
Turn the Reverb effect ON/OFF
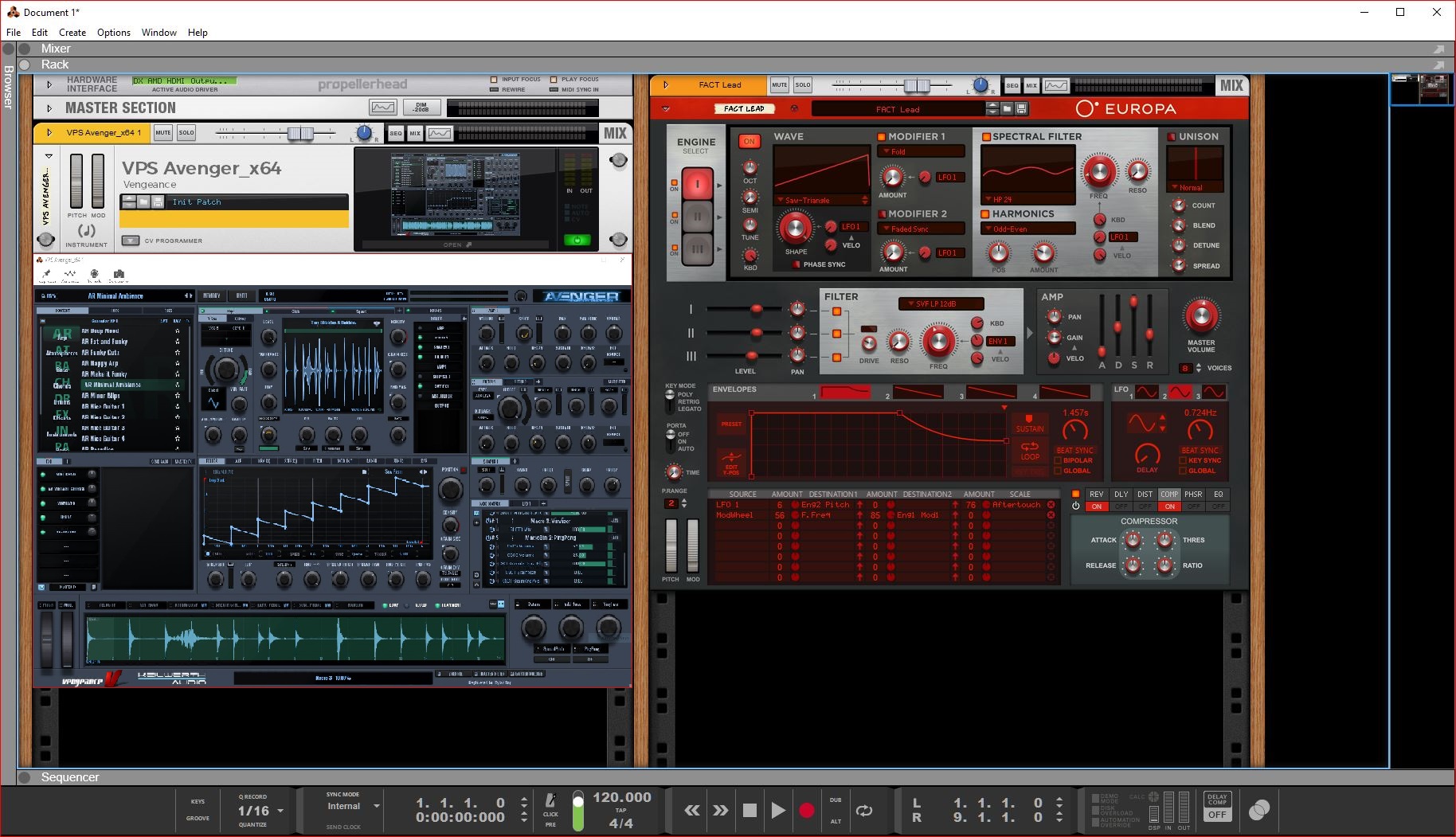click(x=1097, y=507)
